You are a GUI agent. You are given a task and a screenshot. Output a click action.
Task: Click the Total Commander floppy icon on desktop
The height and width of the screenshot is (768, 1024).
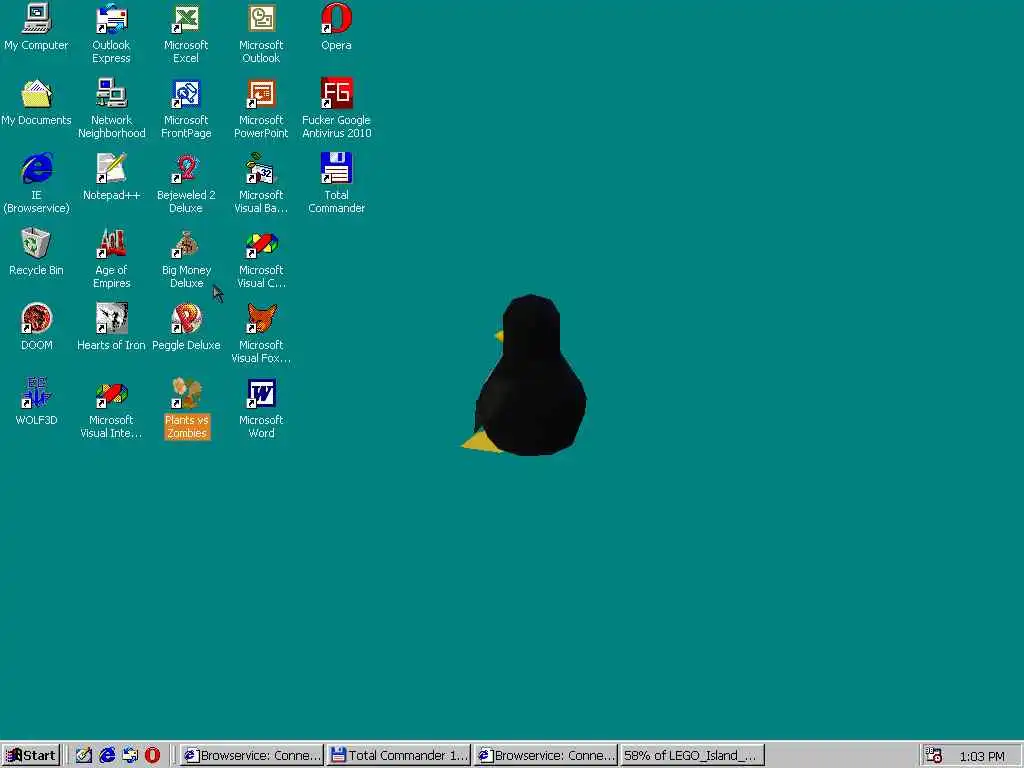coord(336,169)
